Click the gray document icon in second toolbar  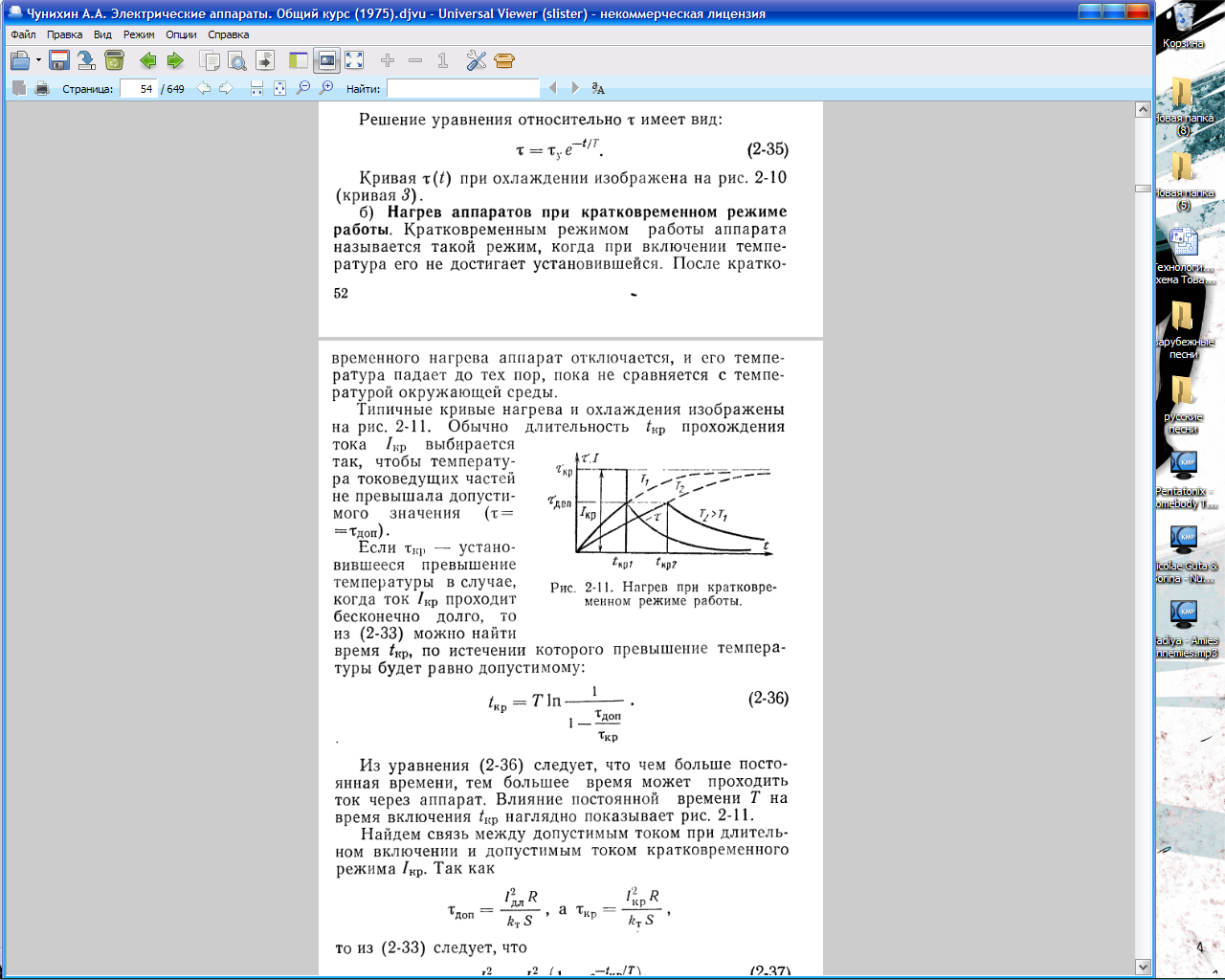(19, 88)
